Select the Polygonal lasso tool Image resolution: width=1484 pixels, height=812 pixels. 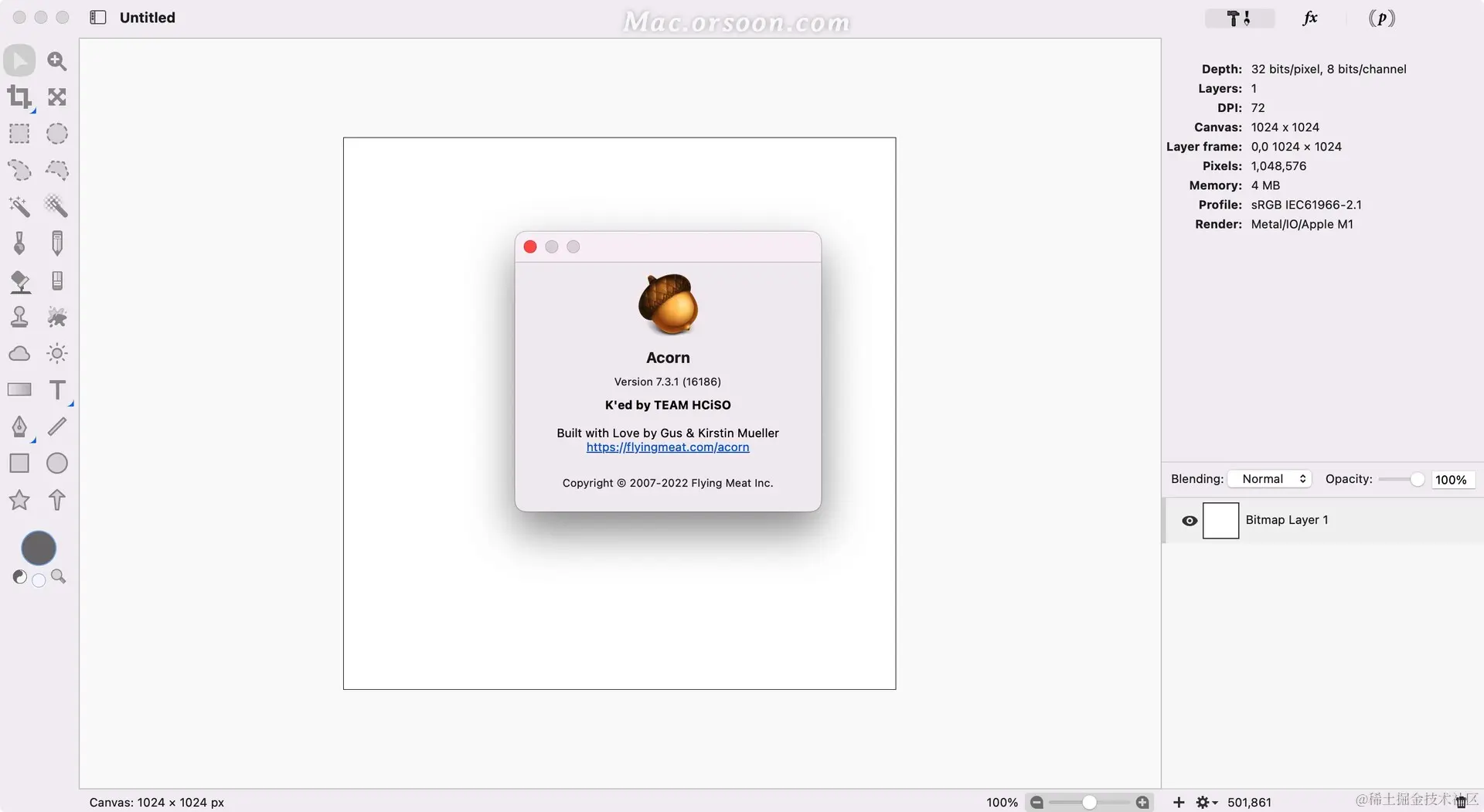click(57, 170)
